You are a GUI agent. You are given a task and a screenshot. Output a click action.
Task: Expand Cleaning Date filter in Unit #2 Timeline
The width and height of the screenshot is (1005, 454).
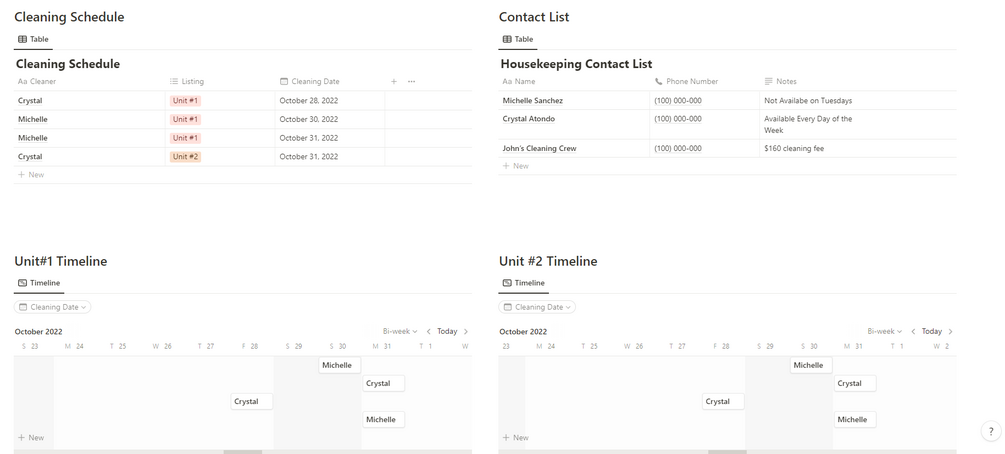(538, 307)
